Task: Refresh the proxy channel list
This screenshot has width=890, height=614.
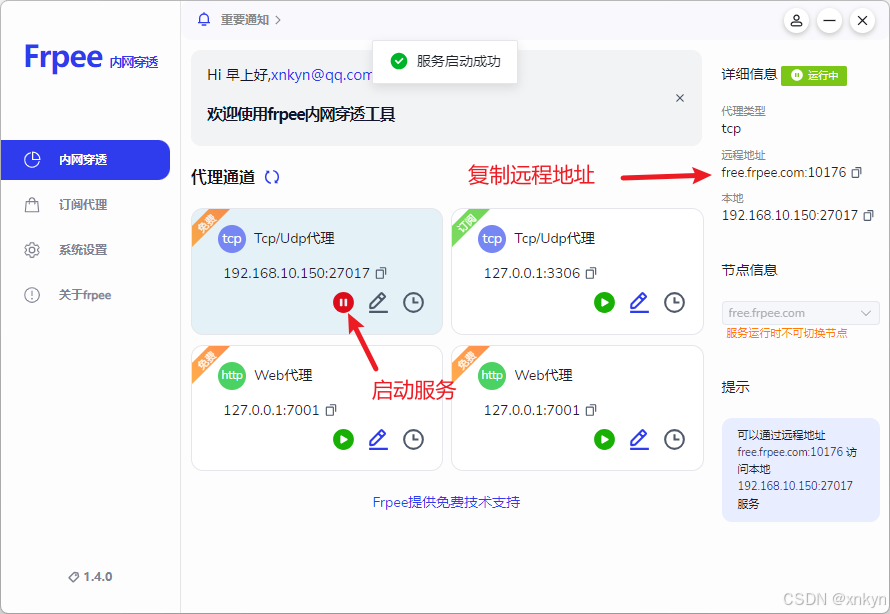Action: pyautogui.click(x=272, y=177)
